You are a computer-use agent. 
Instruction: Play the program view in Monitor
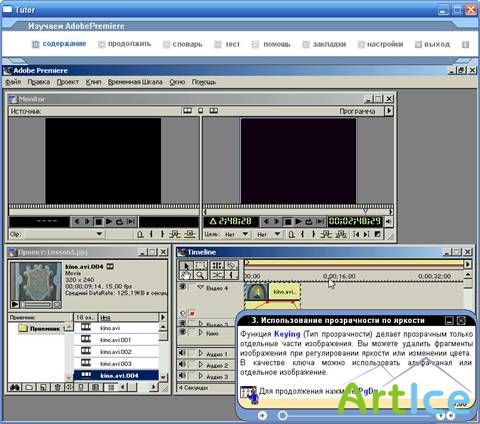click(299, 221)
